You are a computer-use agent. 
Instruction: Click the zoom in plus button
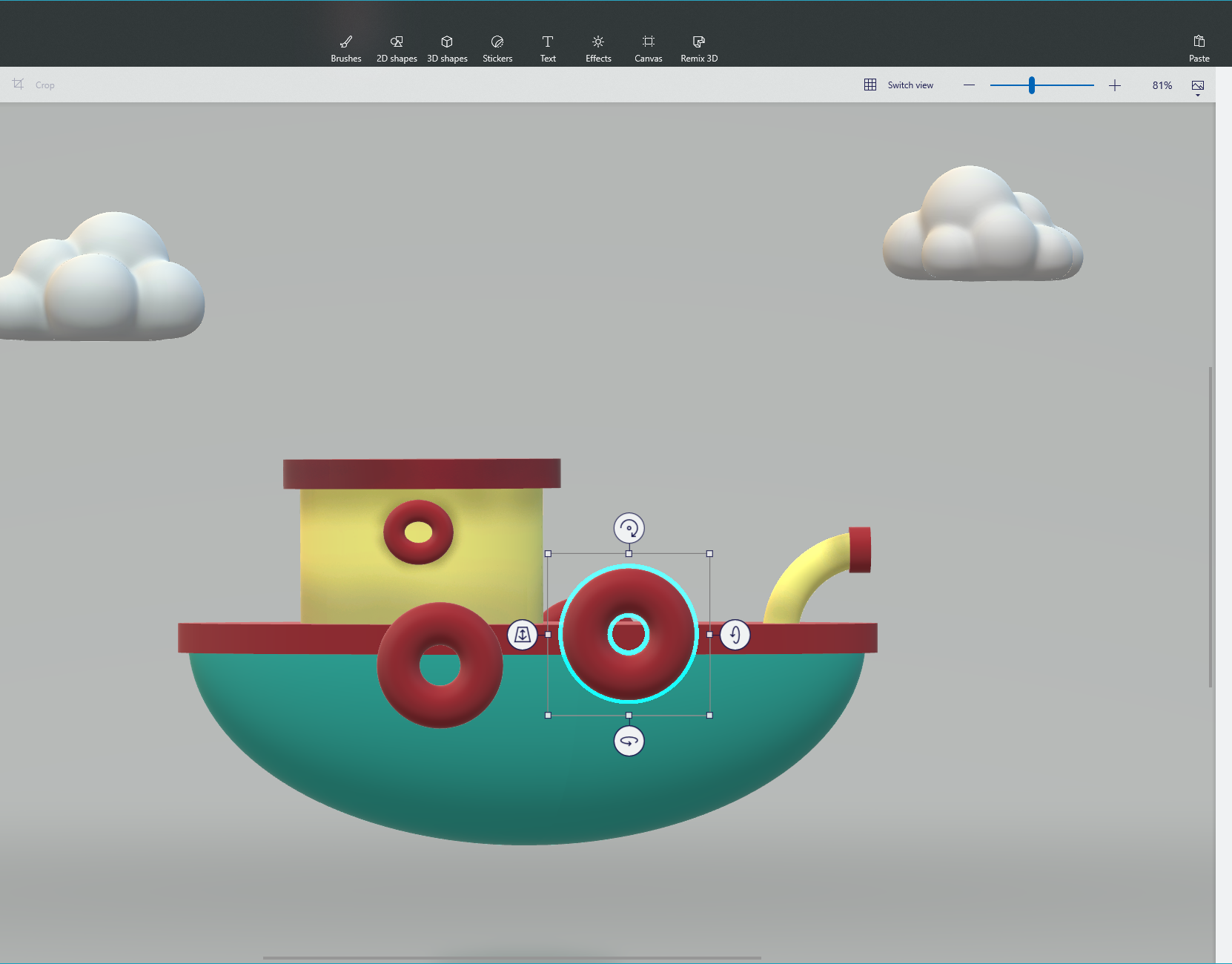[1114, 85]
